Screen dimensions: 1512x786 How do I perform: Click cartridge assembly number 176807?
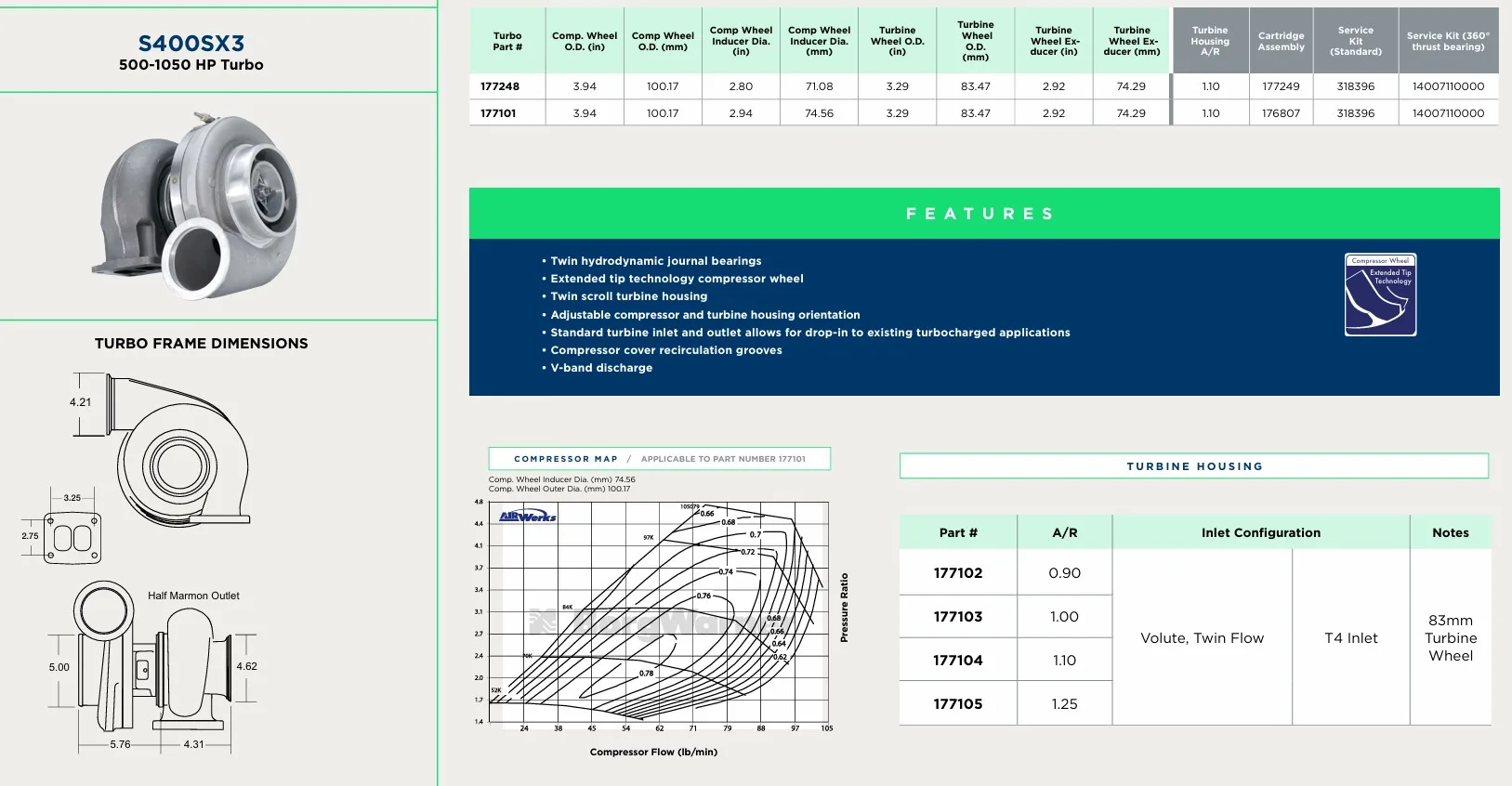1282,113
